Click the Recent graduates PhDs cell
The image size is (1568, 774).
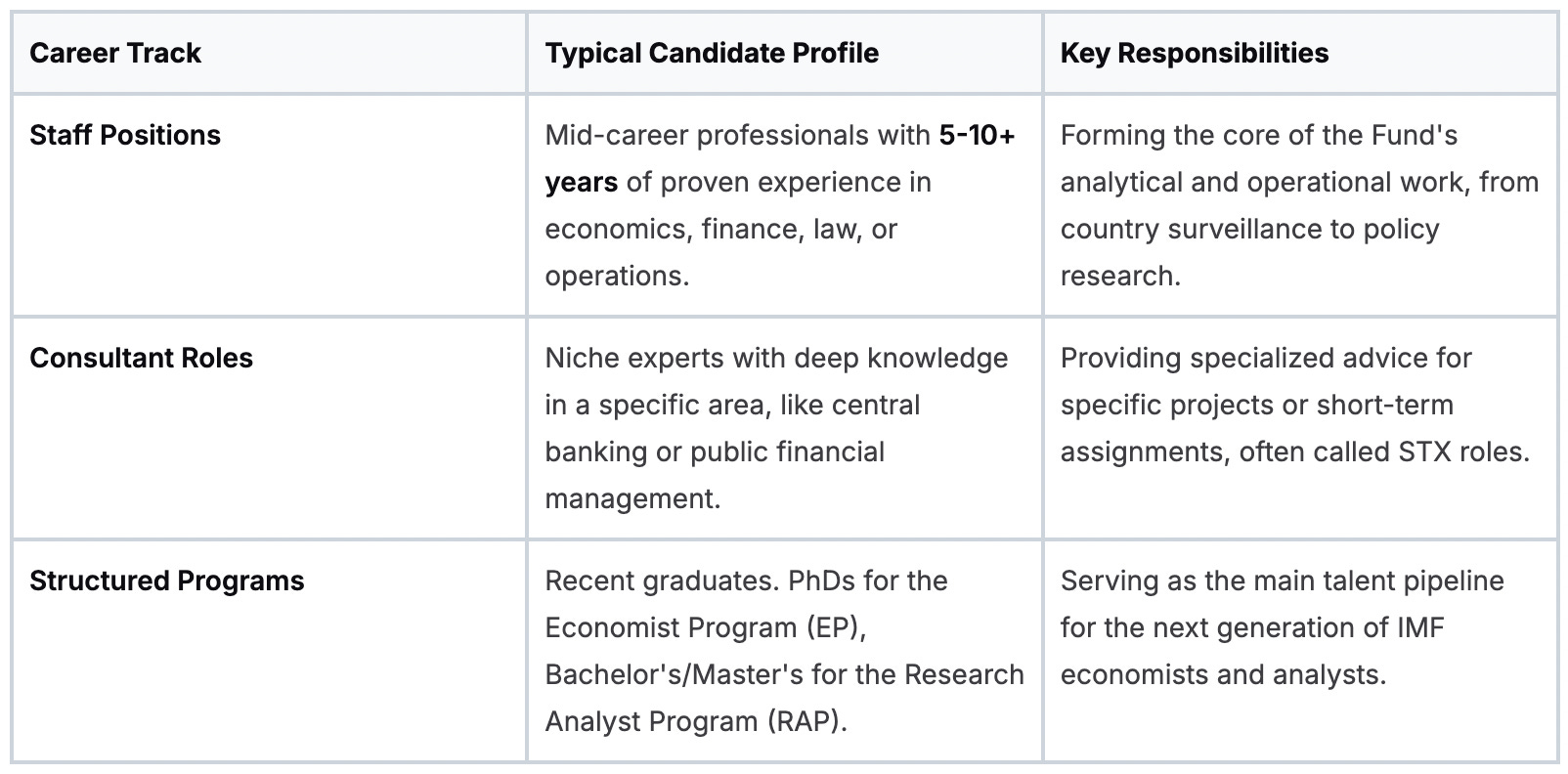(784, 651)
